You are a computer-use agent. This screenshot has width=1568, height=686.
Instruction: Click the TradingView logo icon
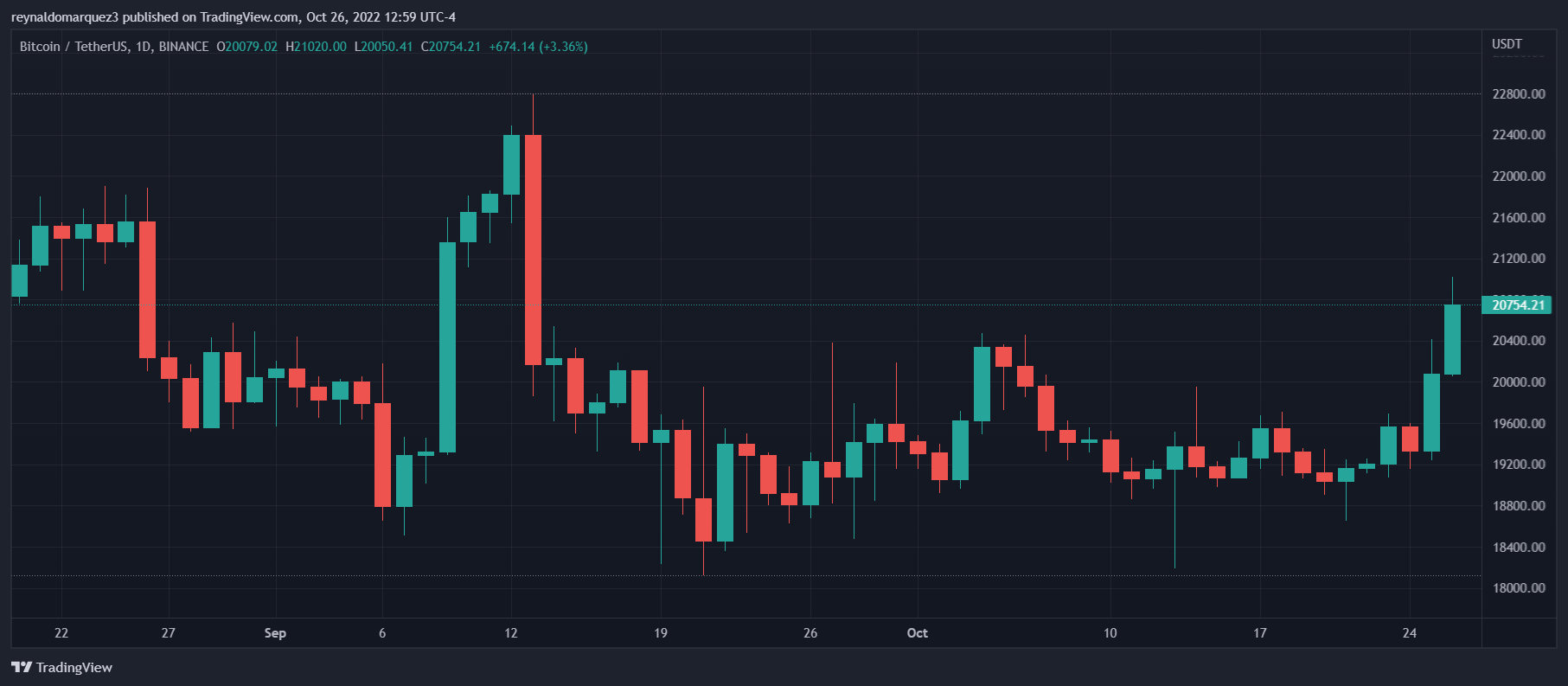tap(21, 667)
